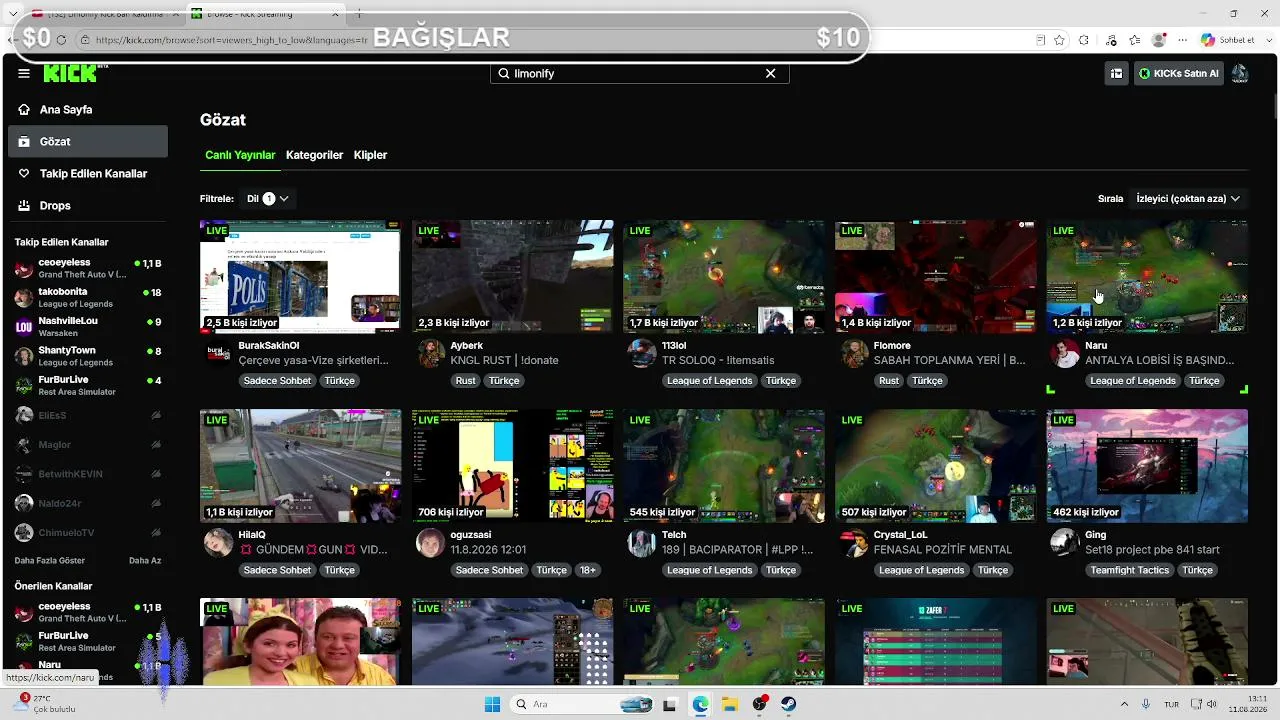Open offline channel EliEsS
The width and height of the screenshot is (1280, 720).
[88, 415]
